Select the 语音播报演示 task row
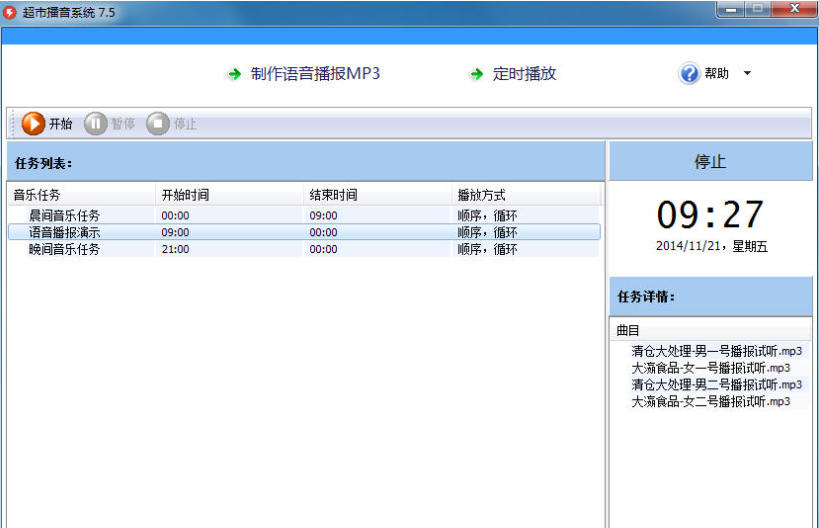The width and height of the screenshot is (819, 528). pos(304,232)
